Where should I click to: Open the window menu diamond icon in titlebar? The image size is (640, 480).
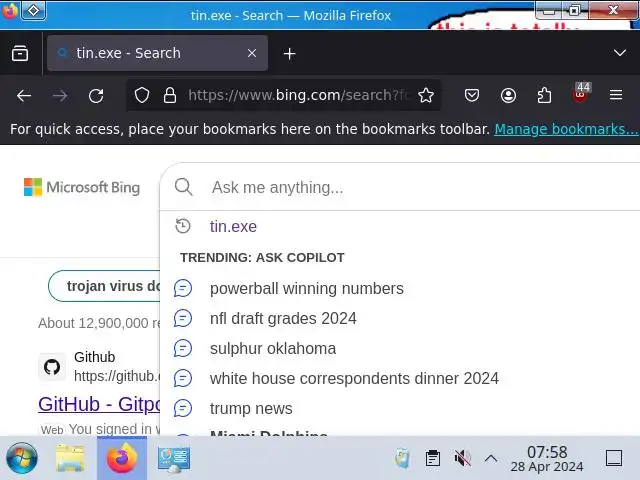point(33,11)
